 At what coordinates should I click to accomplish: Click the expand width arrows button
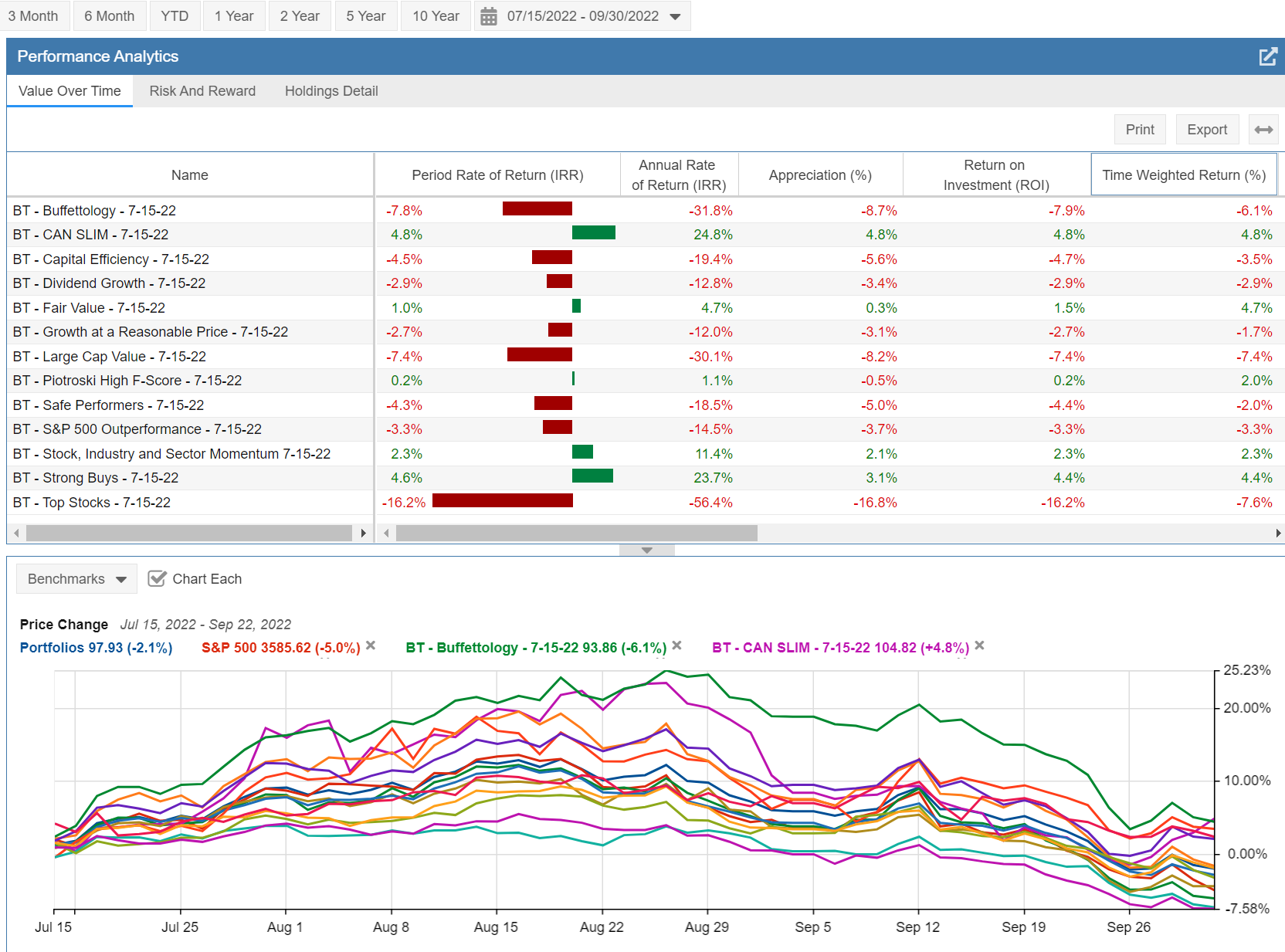[x=1263, y=130]
